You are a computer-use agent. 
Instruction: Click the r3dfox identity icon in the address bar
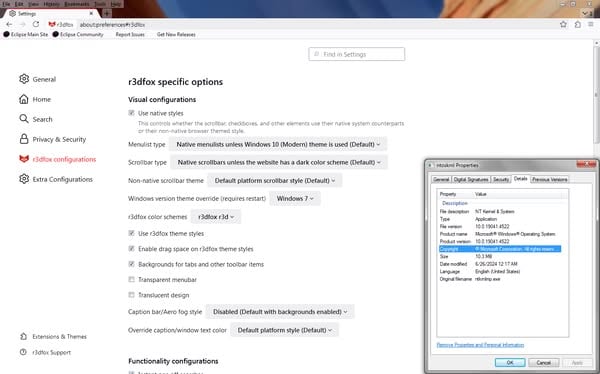coord(52,24)
